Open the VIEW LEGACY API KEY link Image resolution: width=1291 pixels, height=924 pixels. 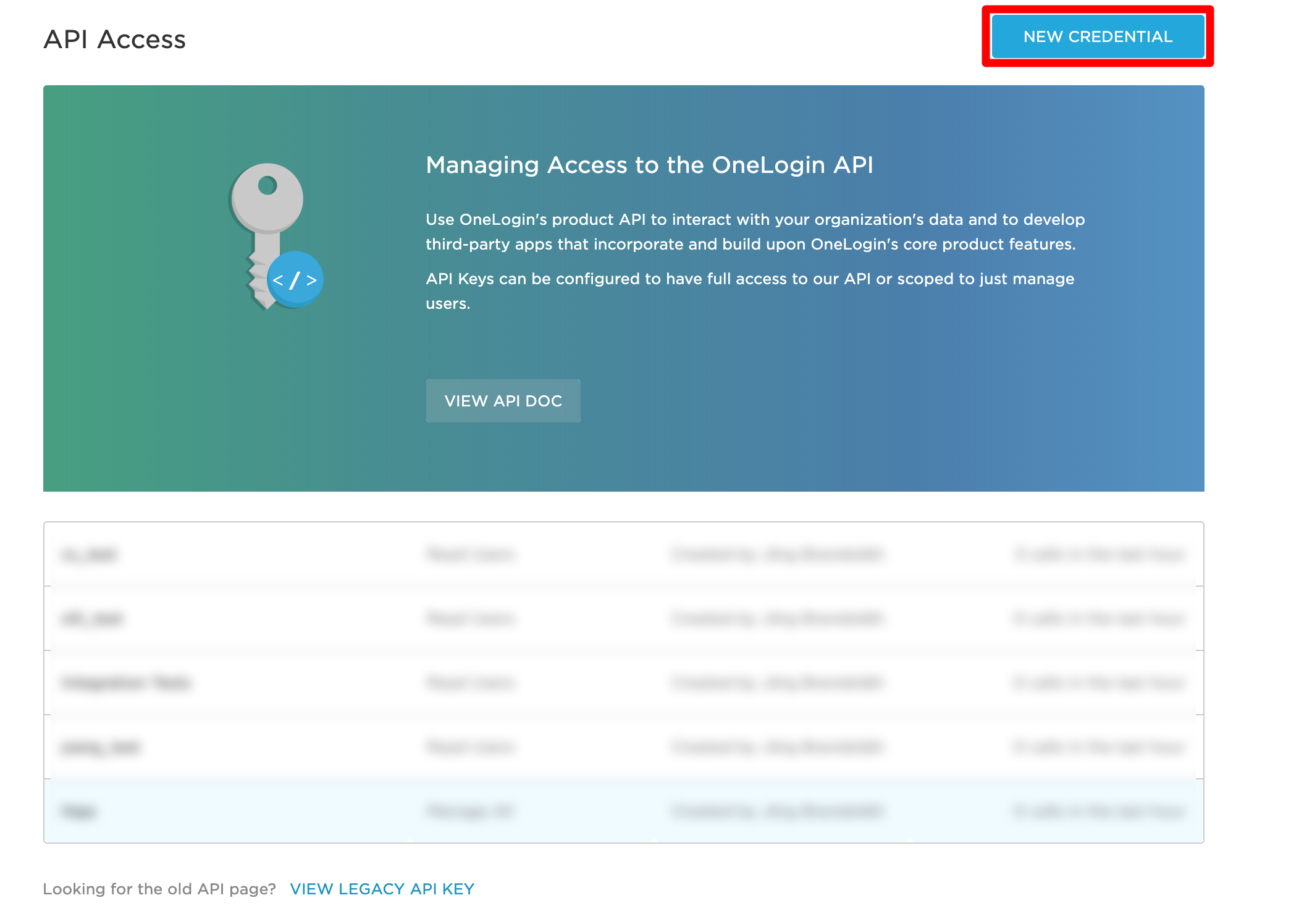point(382,889)
